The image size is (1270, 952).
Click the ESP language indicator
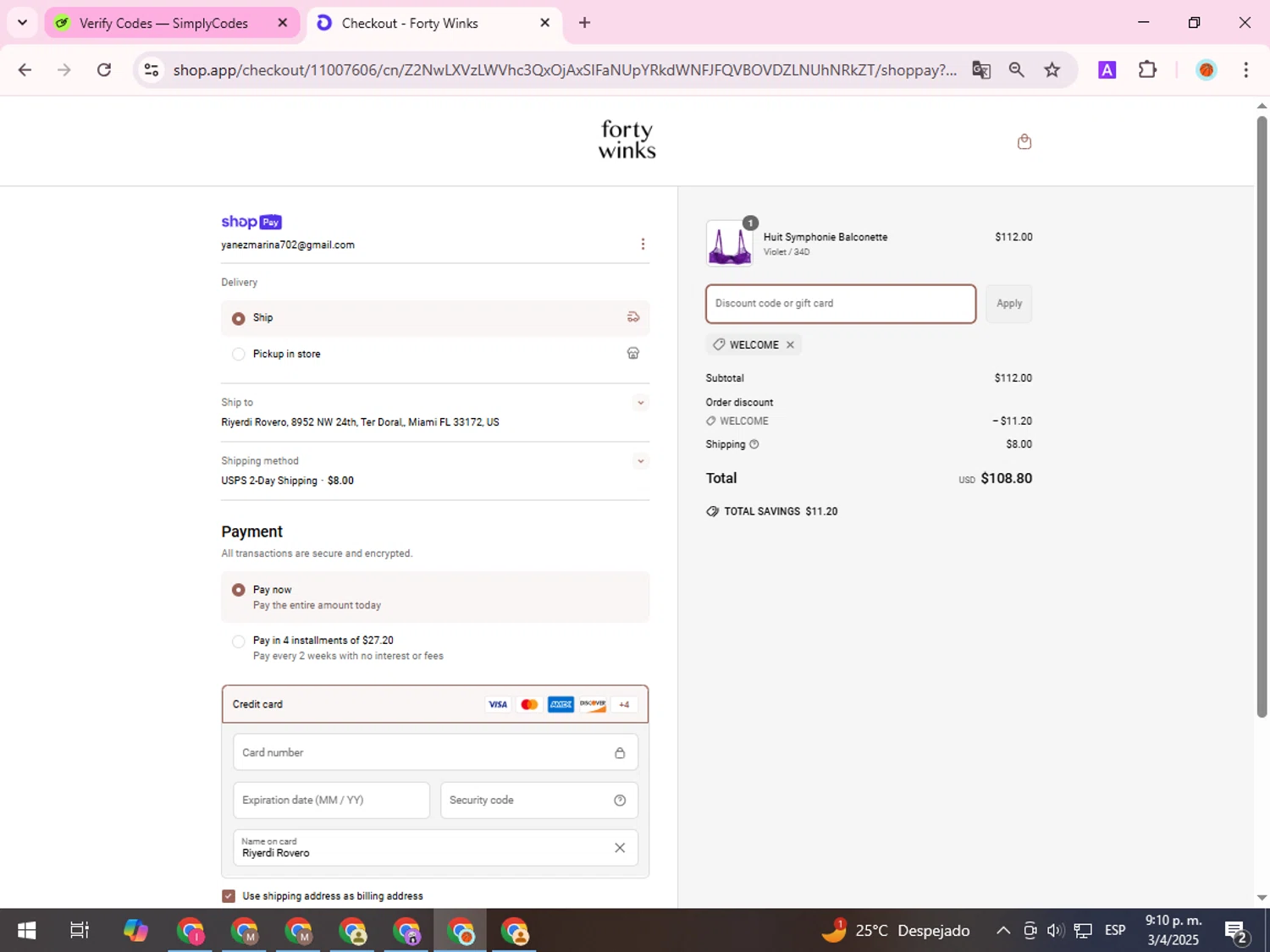click(1115, 931)
